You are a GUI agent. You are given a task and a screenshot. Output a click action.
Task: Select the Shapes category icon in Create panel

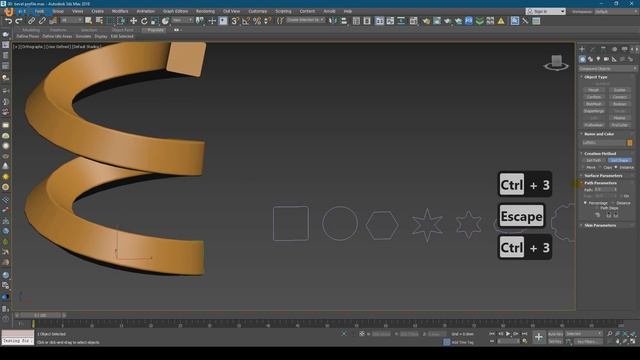590,60
